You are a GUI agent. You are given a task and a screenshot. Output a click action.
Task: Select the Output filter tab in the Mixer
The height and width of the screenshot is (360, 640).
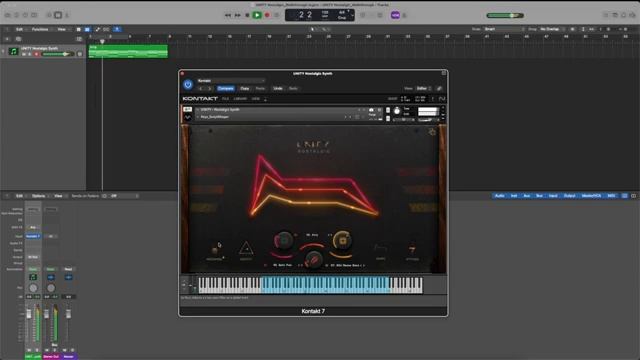(x=569, y=196)
